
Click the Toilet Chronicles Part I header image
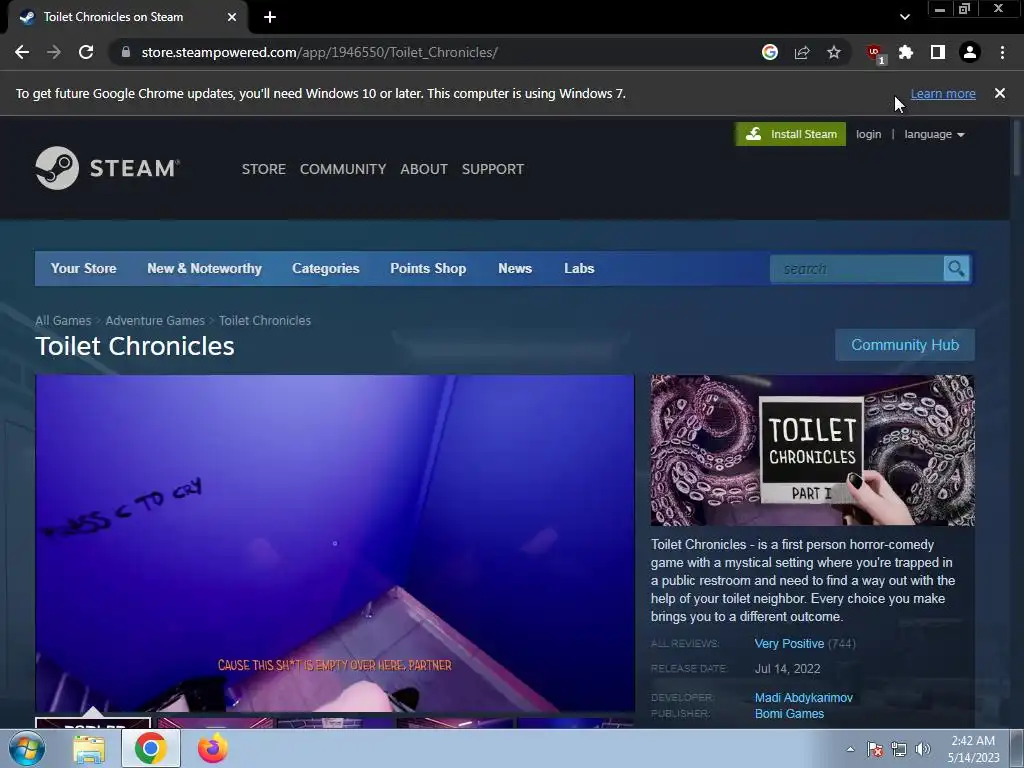[x=812, y=450]
